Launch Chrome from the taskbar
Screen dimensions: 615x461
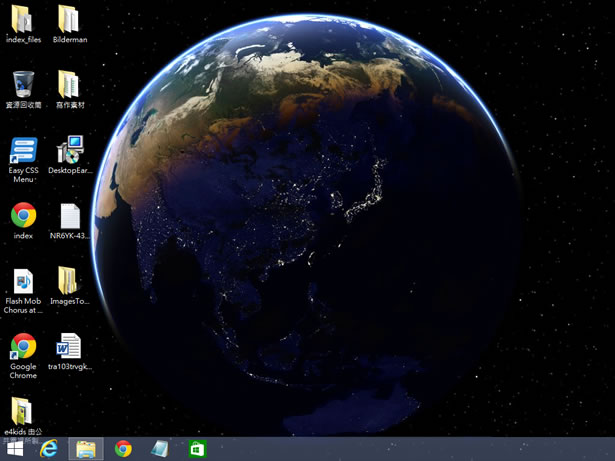[123, 449]
